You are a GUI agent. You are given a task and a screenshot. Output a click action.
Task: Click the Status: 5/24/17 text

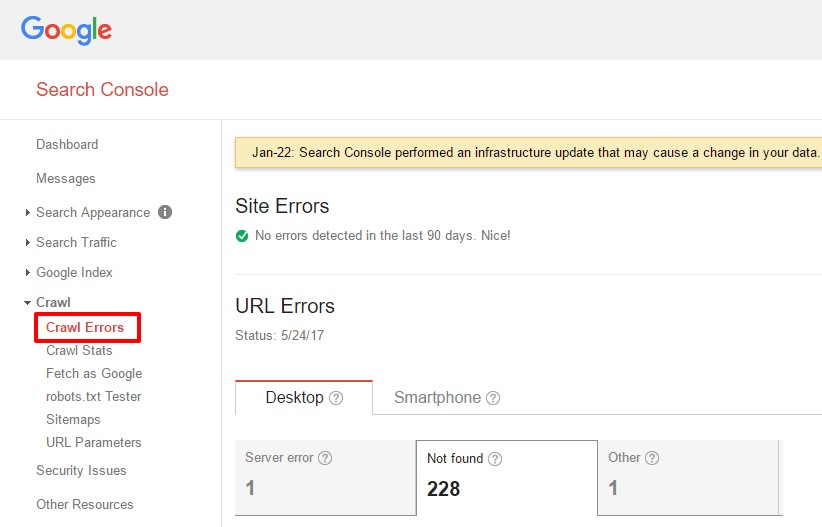point(279,336)
